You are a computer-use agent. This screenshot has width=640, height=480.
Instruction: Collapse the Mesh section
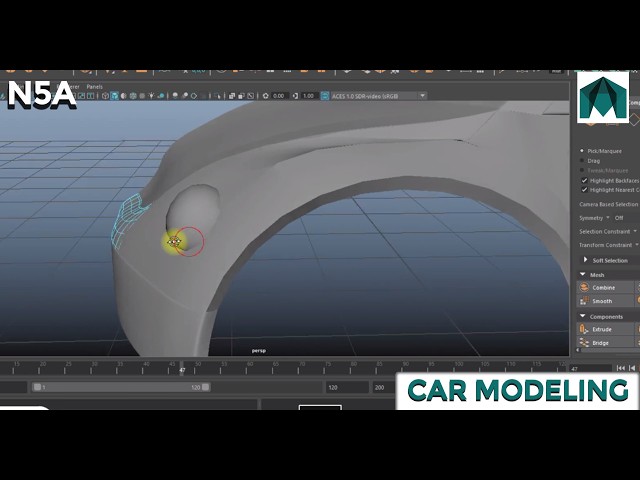(583, 274)
